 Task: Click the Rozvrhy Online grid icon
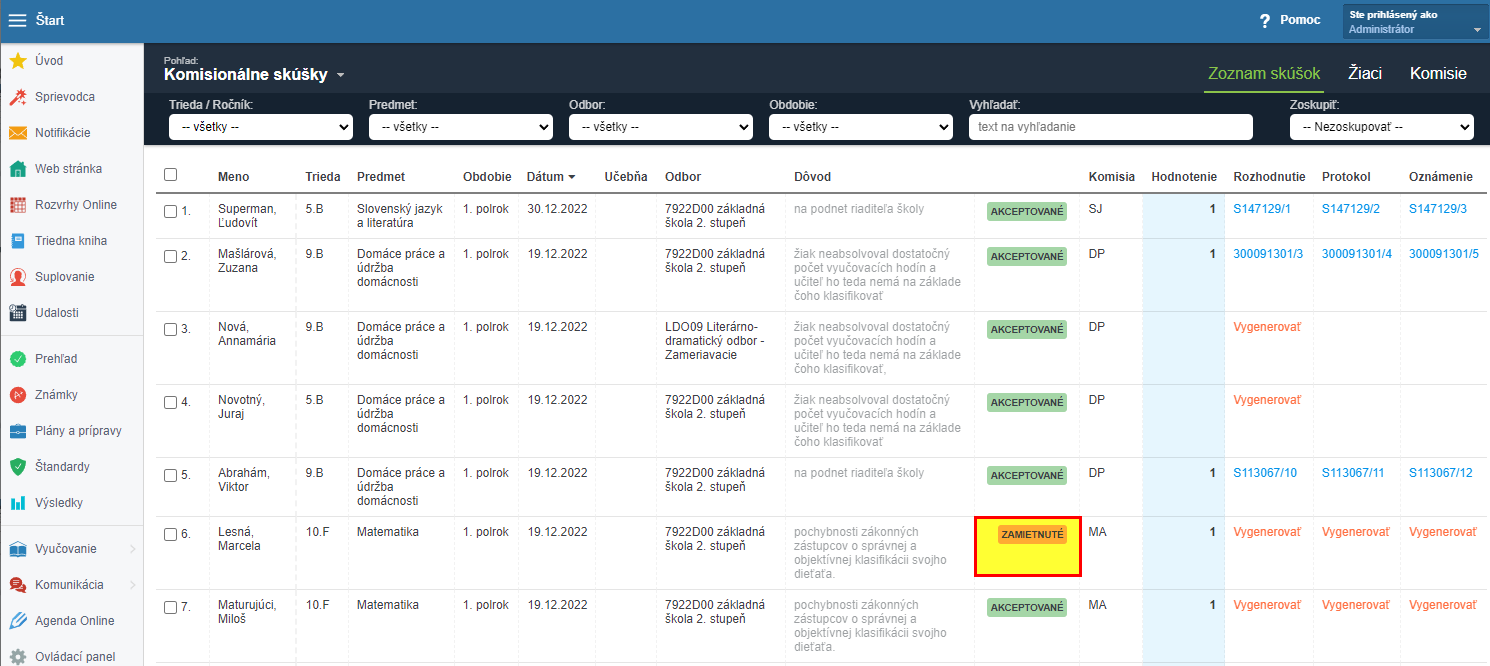(18, 205)
